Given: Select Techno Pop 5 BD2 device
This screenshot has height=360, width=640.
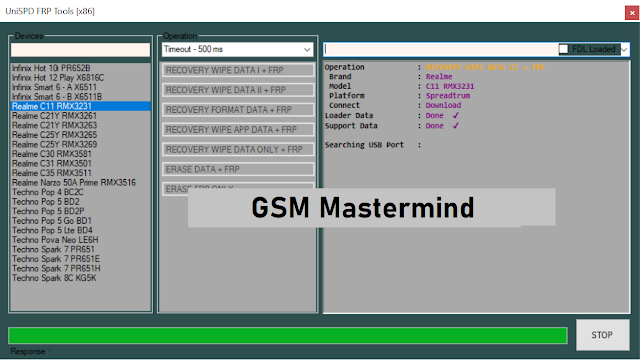Looking at the screenshot, I should (80, 202).
